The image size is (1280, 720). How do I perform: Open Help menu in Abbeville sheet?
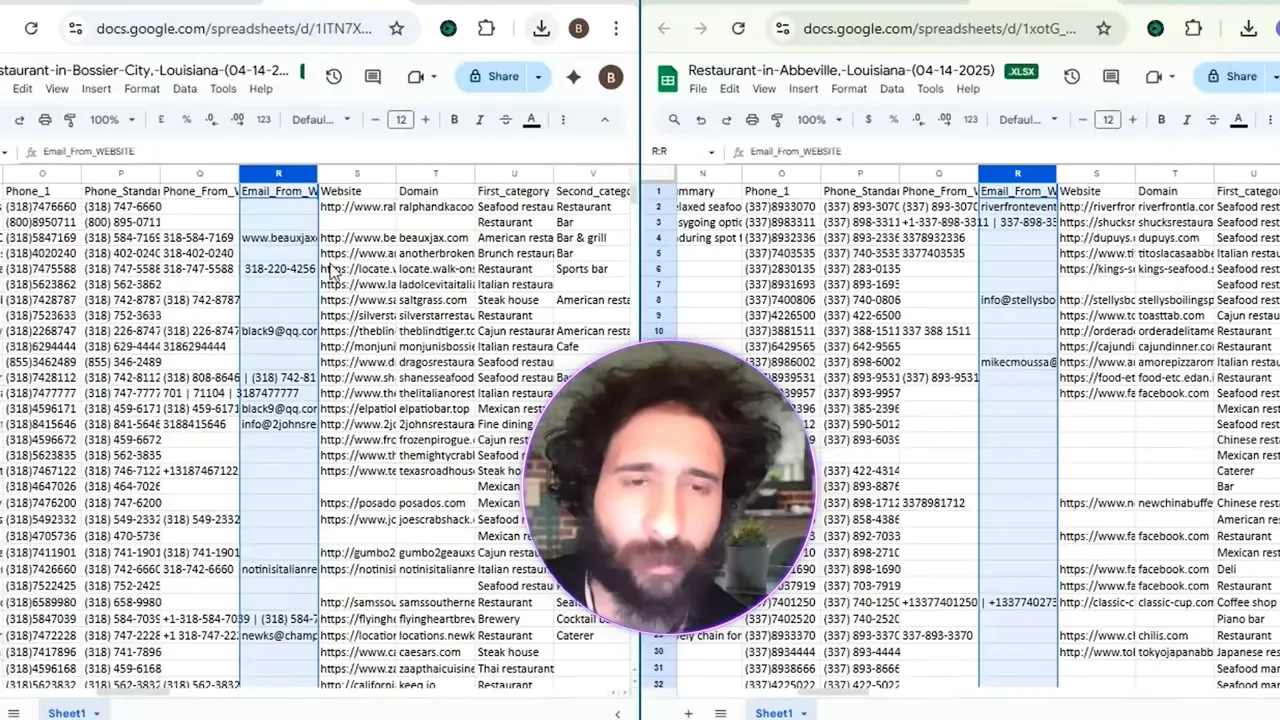tap(968, 89)
